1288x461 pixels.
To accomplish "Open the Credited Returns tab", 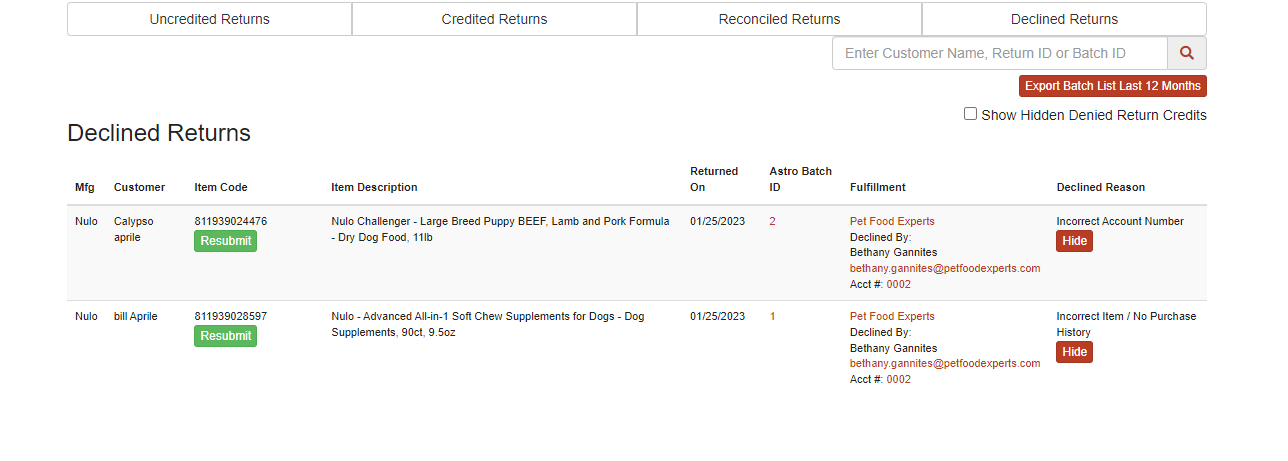I will point(494,19).
